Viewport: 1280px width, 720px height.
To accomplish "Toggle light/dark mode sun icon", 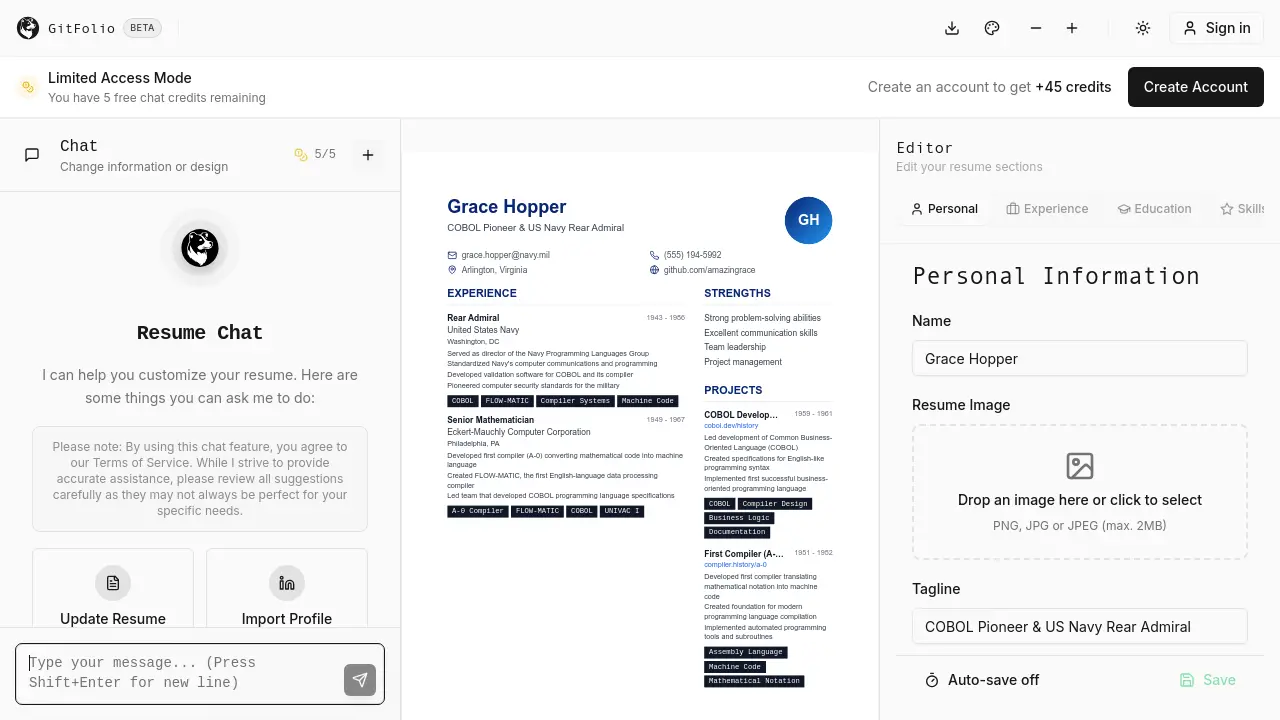I will (x=1143, y=28).
